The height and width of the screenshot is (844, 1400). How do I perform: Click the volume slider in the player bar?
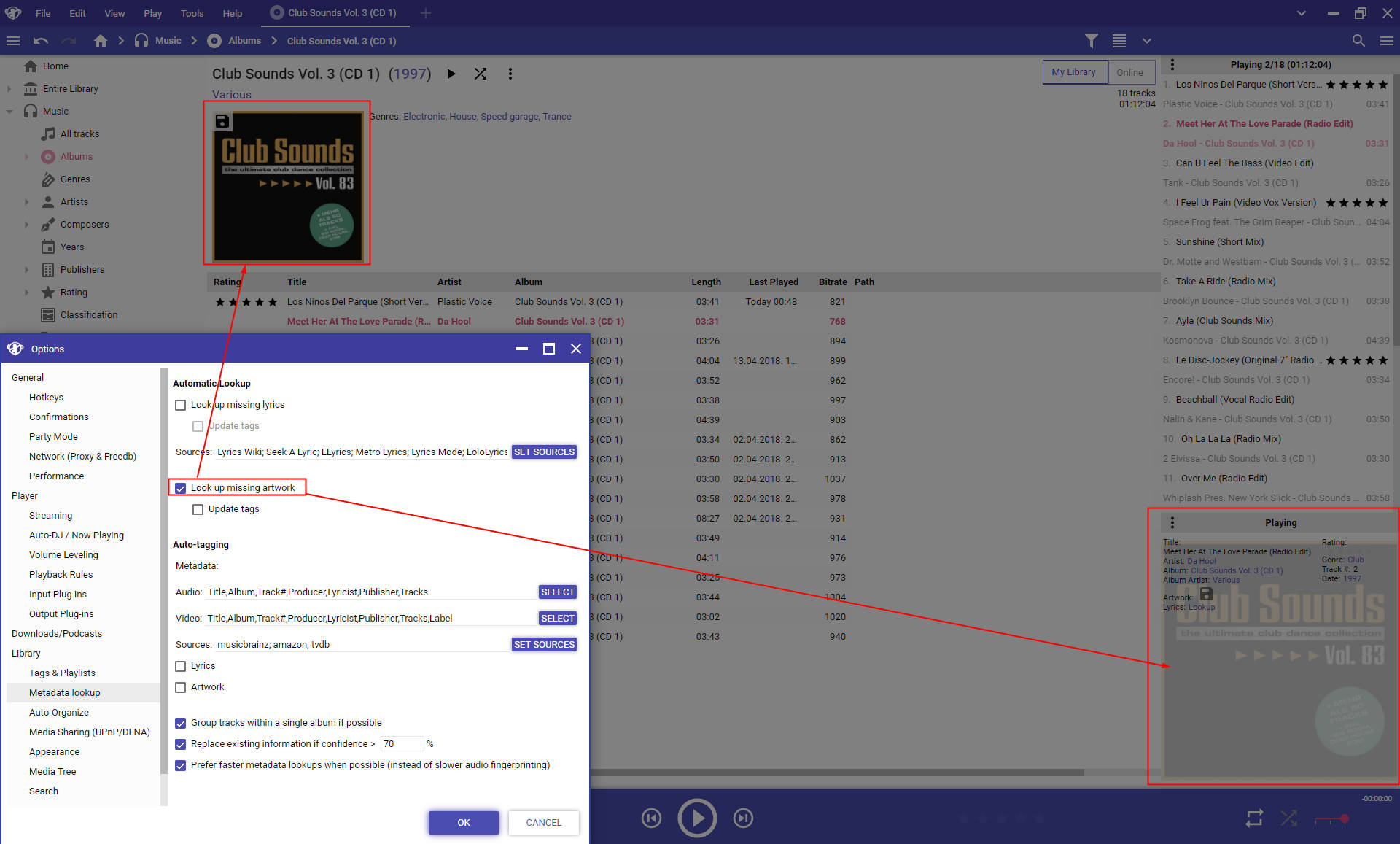[1331, 820]
